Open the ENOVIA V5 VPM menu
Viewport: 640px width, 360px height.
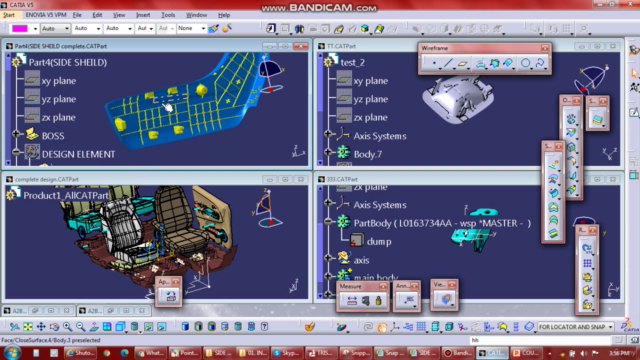46,15
